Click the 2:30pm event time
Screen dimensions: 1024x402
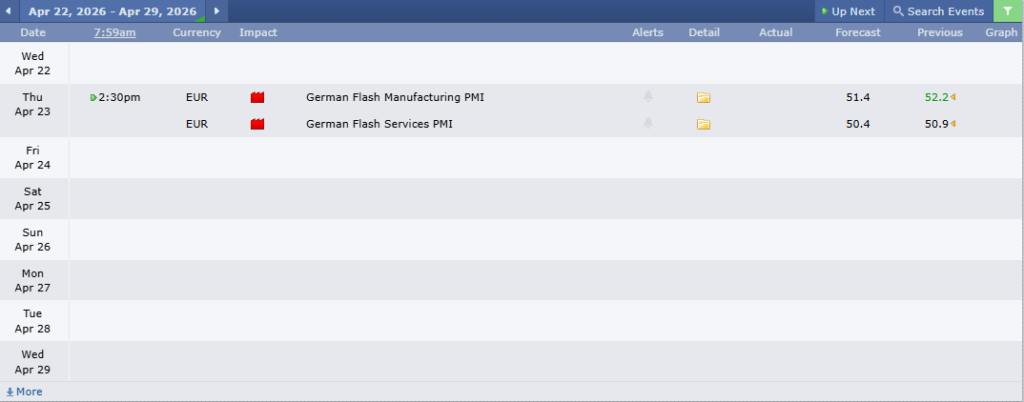pyautogui.click(x=119, y=97)
